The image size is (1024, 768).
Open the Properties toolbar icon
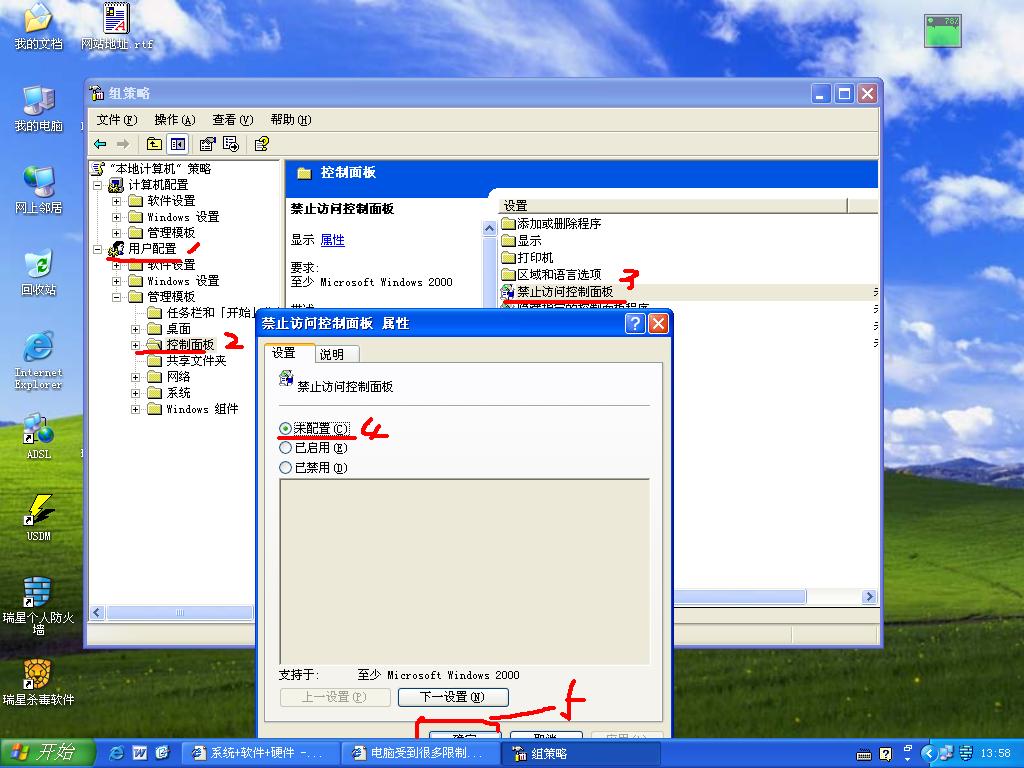pyautogui.click(x=208, y=144)
